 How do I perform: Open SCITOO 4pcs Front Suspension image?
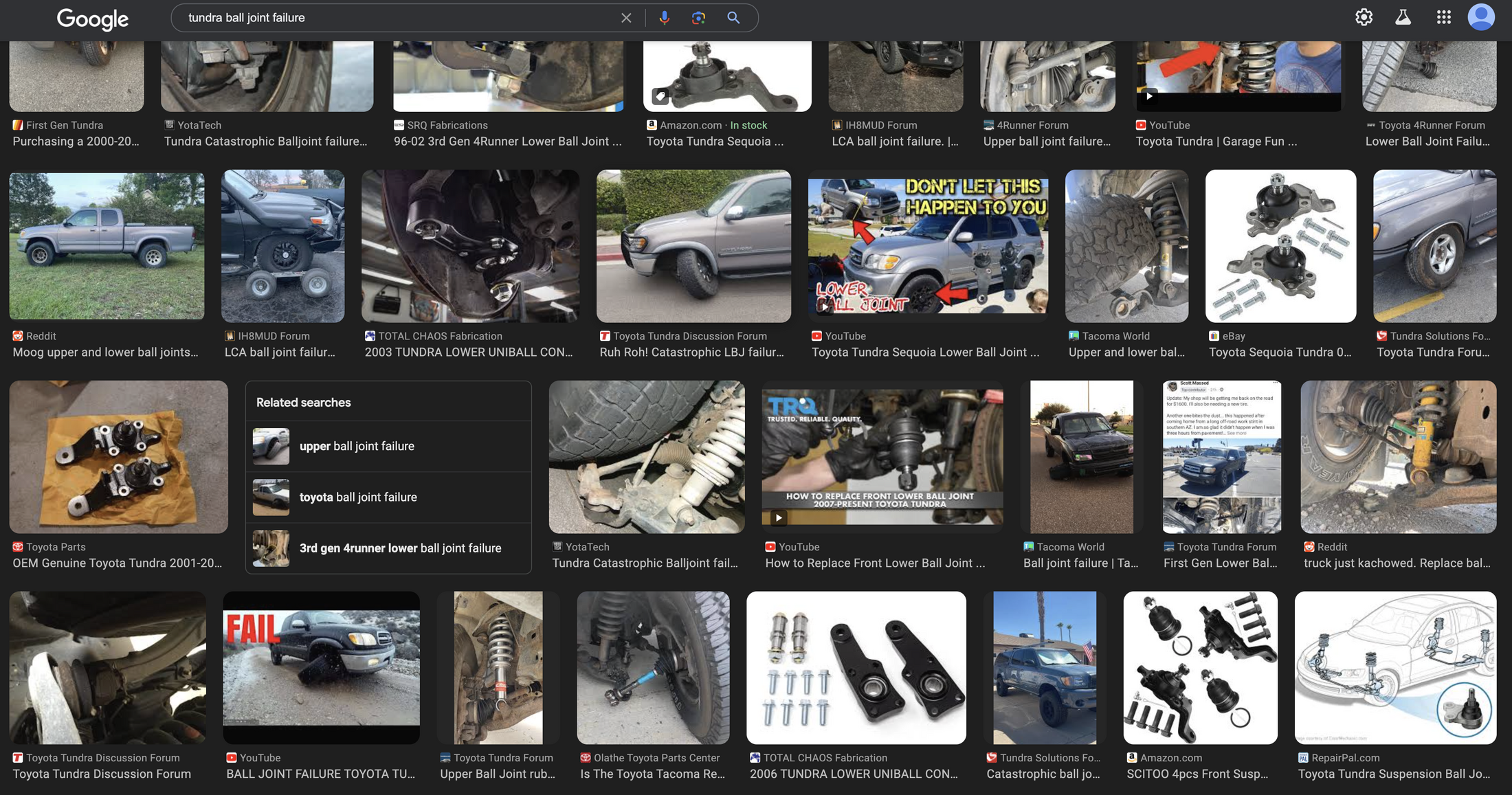1200,668
